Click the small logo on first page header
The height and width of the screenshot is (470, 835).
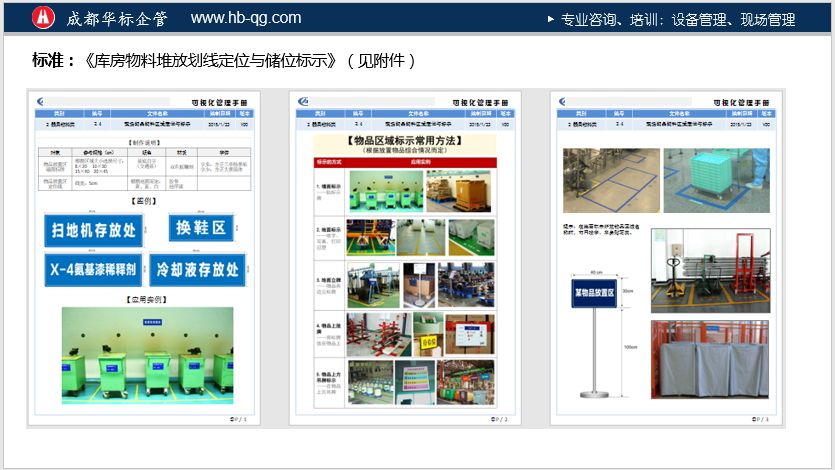tap(41, 102)
